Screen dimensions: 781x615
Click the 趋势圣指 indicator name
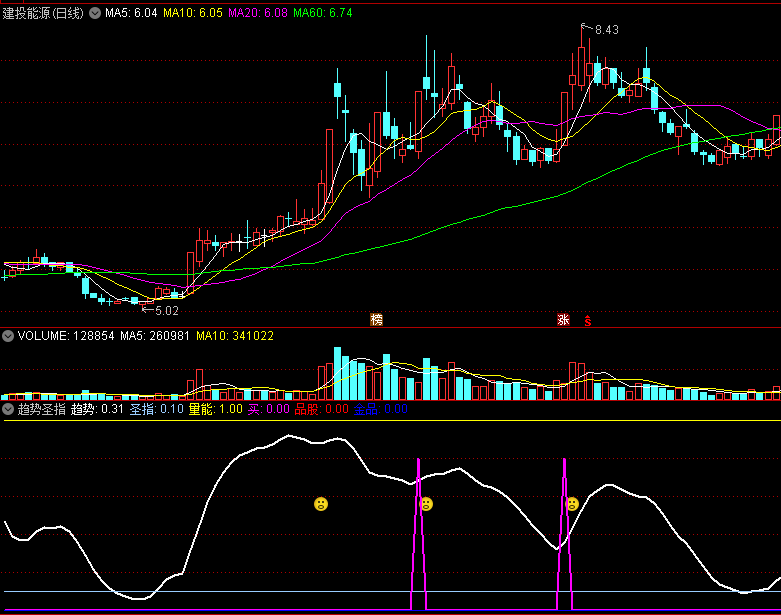coord(42,409)
